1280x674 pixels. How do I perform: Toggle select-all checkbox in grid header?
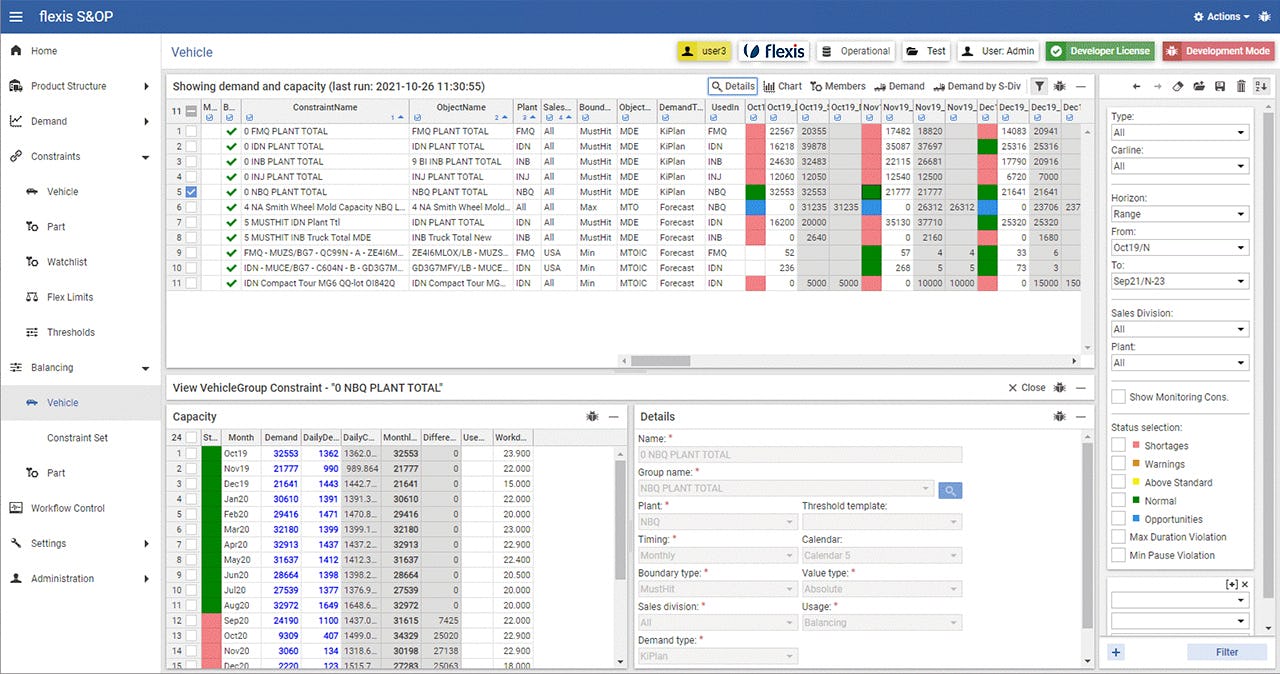click(x=191, y=111)
